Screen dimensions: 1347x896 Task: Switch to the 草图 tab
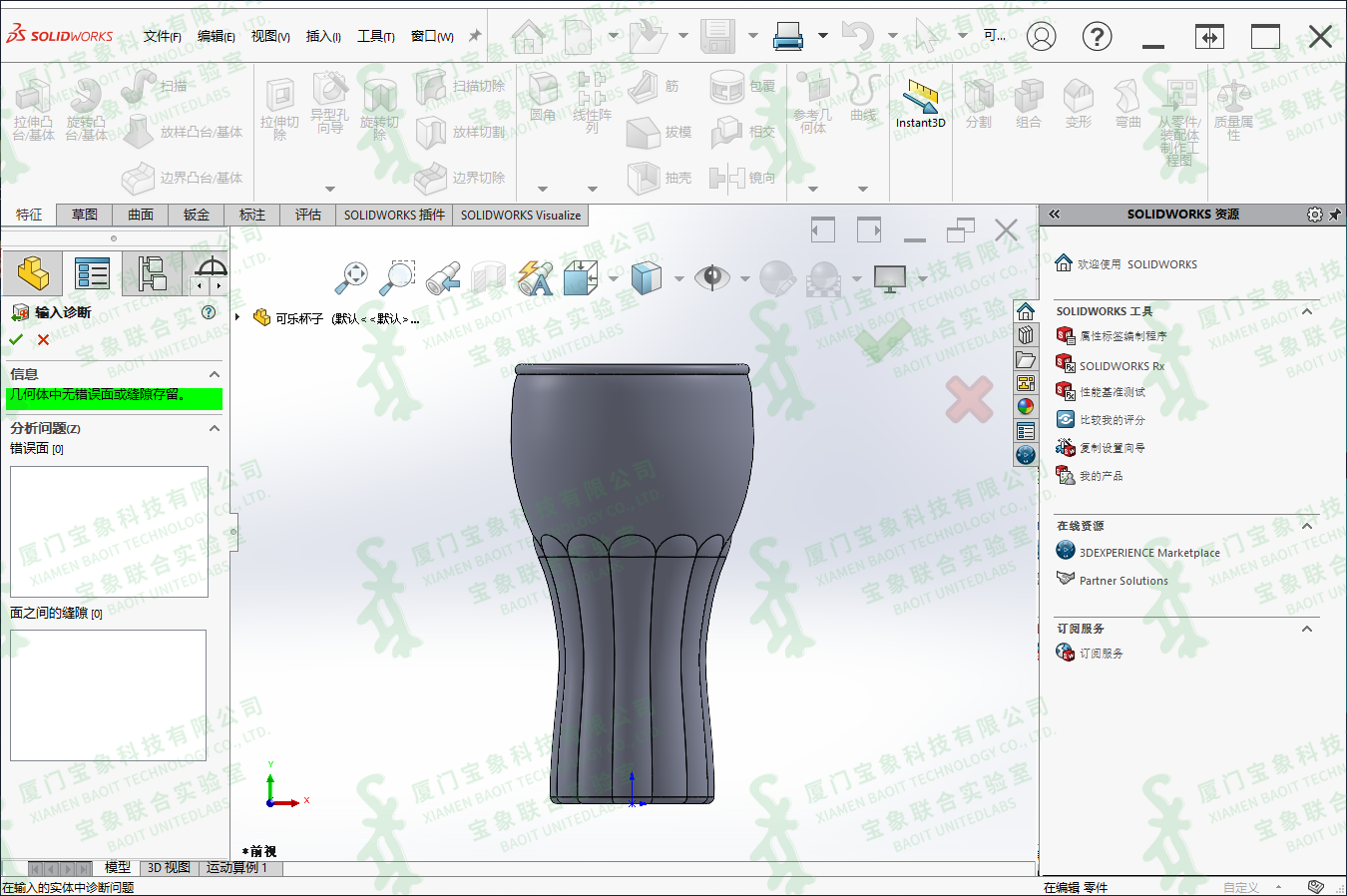[x=85, y=215]
